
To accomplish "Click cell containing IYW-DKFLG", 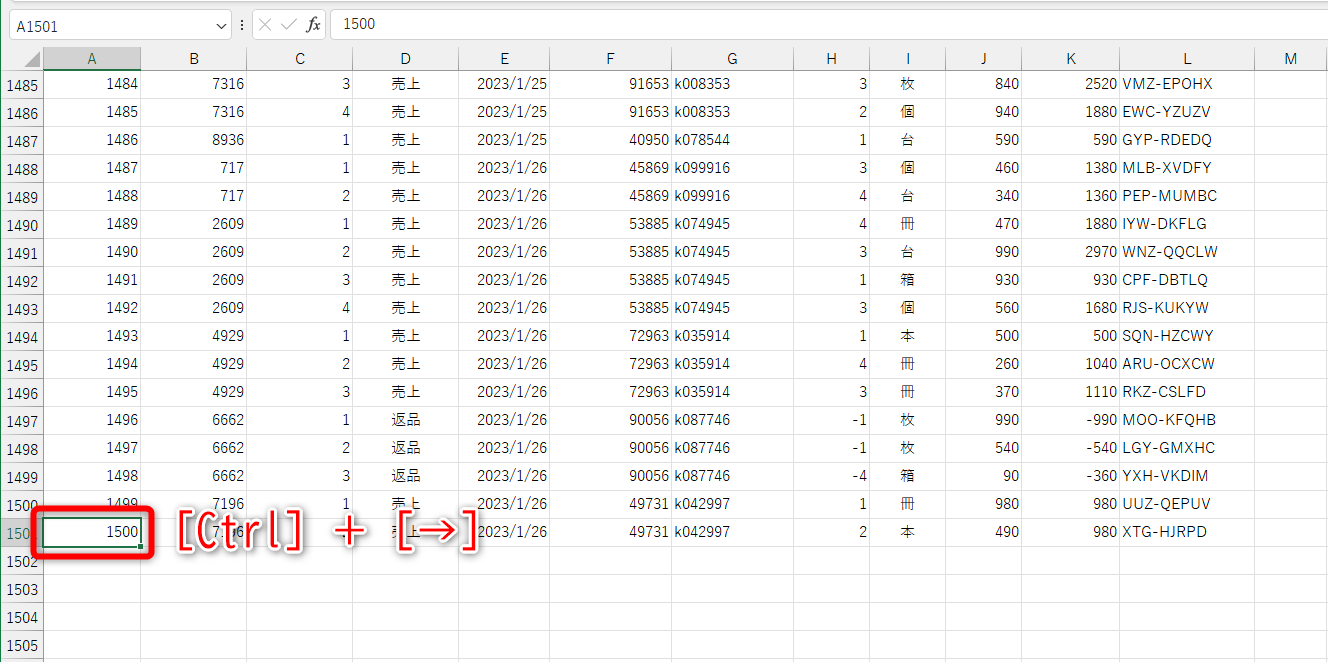I will 1187,224.
